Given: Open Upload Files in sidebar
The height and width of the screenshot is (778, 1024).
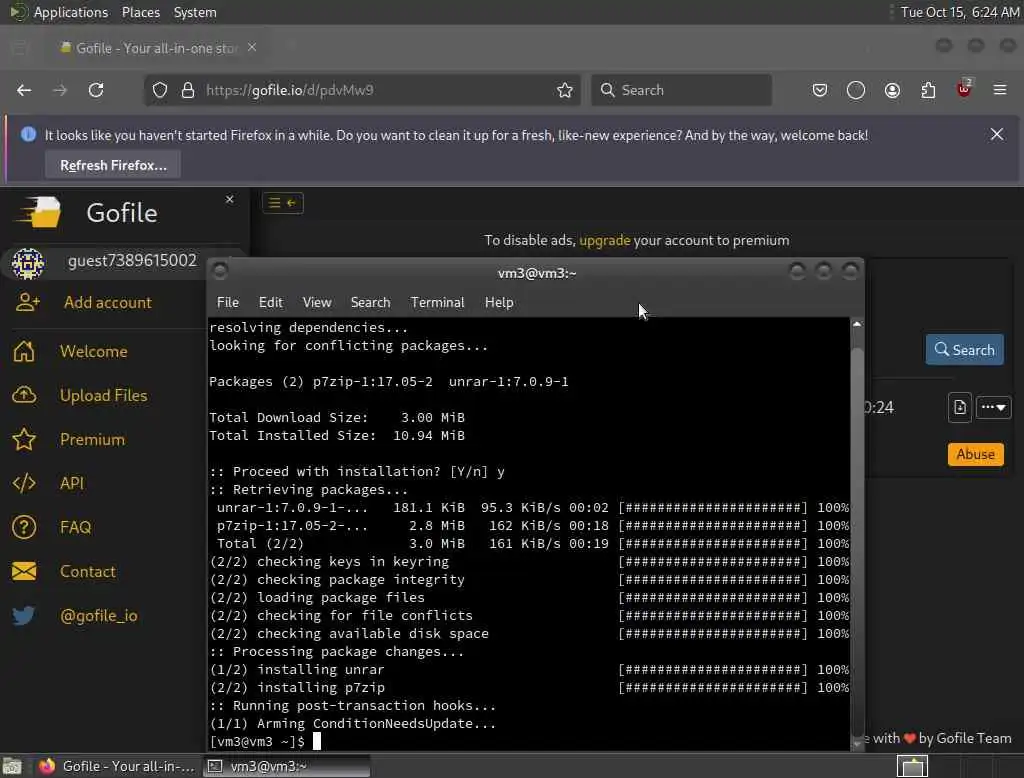Looking at the screenshot, I should tap(103, 395).
